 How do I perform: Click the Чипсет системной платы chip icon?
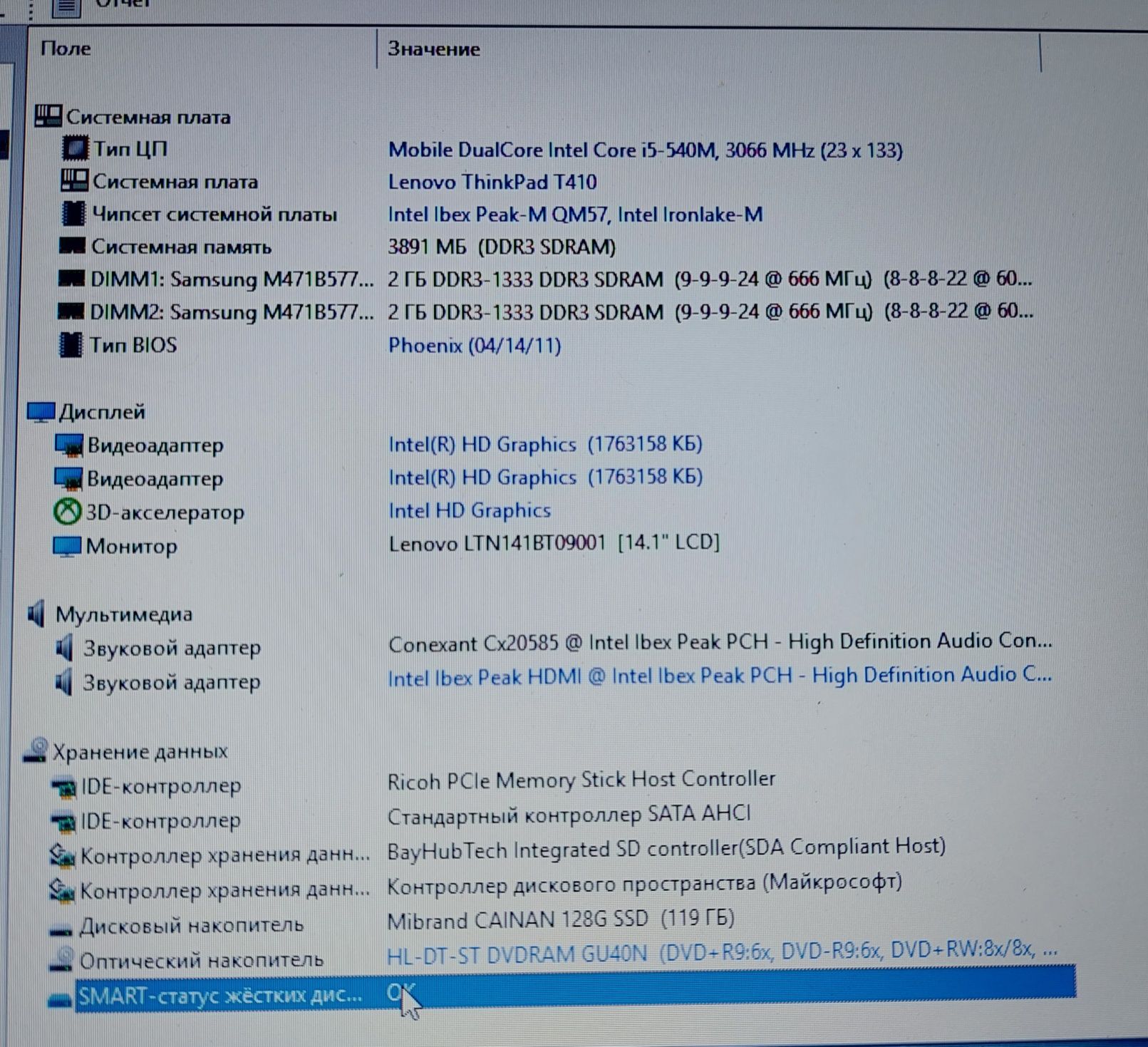point(73,214)
